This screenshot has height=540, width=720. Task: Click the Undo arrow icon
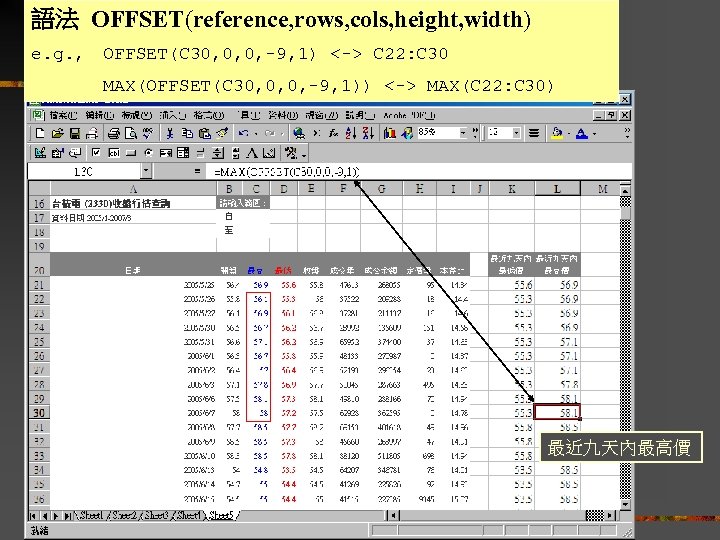point(243,133)
